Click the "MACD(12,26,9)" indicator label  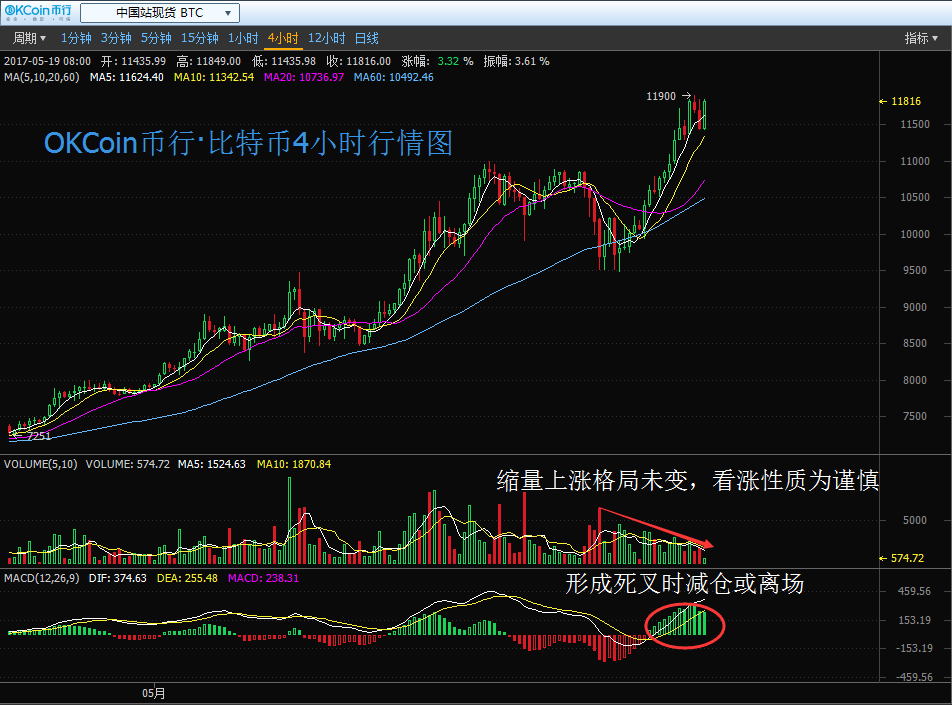(x=41, y=578)
